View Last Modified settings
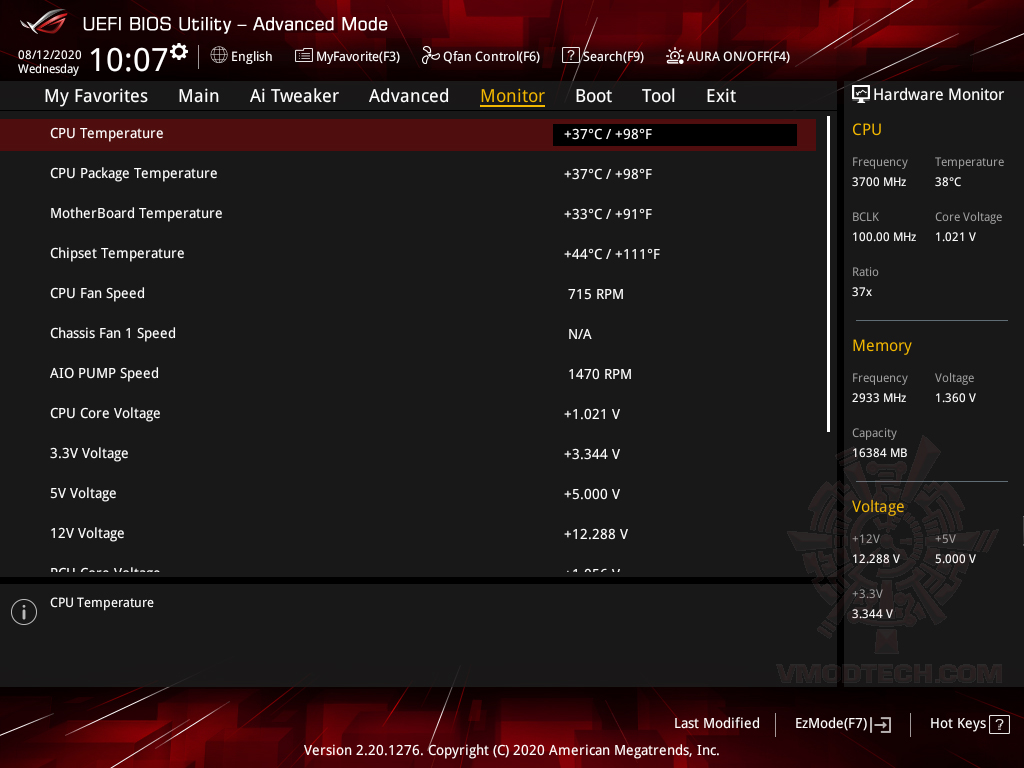This screenshot has height=768, width=1024. tap(716, 723)
